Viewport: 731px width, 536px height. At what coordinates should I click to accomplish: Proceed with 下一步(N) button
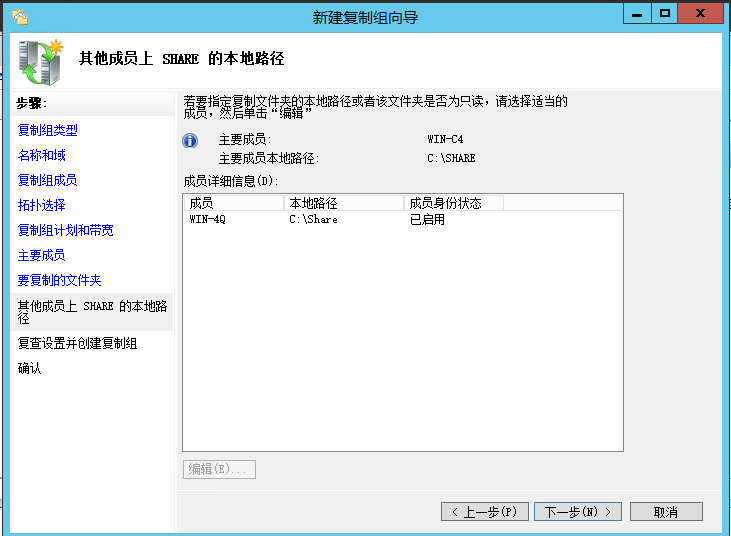[578, 512]
